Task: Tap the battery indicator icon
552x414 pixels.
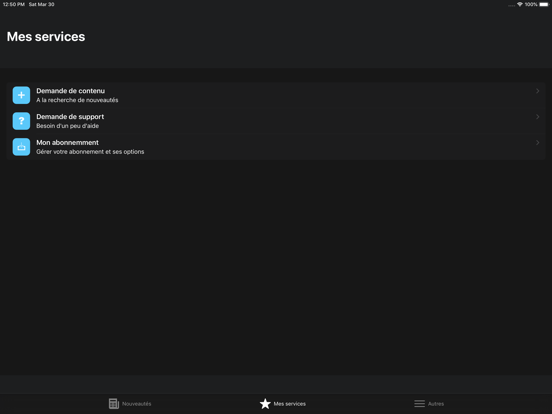Action: coord(544,4)
